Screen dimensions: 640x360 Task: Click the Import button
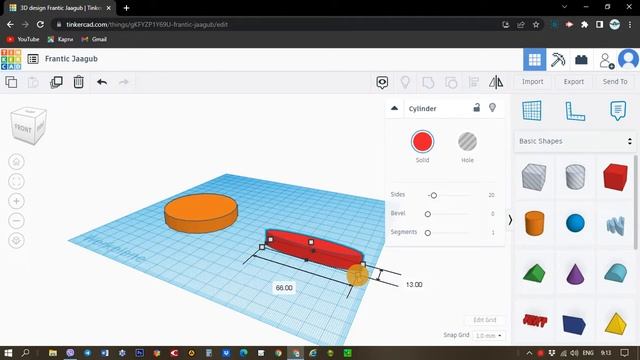coord(532,82)
